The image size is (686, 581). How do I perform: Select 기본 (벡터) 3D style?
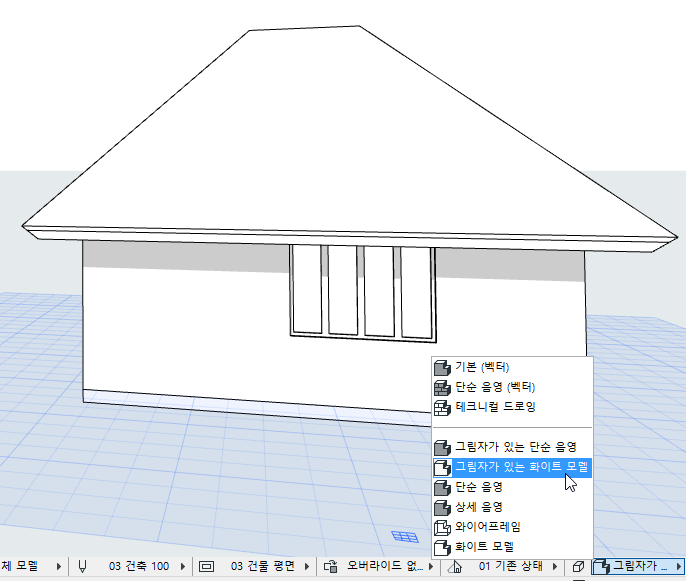click(512, 367)
